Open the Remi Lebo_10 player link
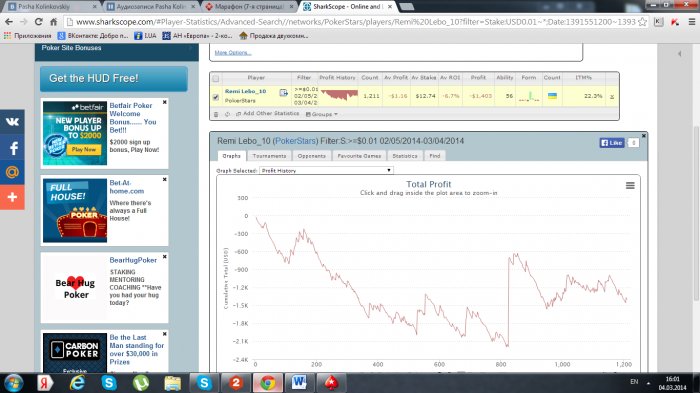 [x=245, y=91]
